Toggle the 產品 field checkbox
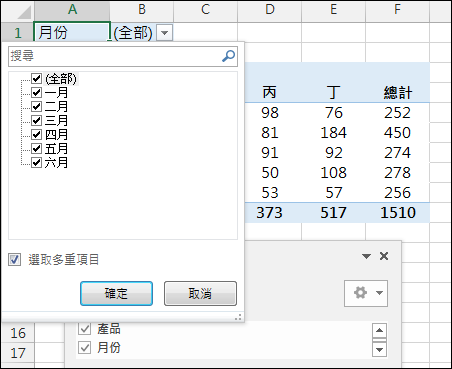Viewport: 452px width, 369px height. (85, 329)
